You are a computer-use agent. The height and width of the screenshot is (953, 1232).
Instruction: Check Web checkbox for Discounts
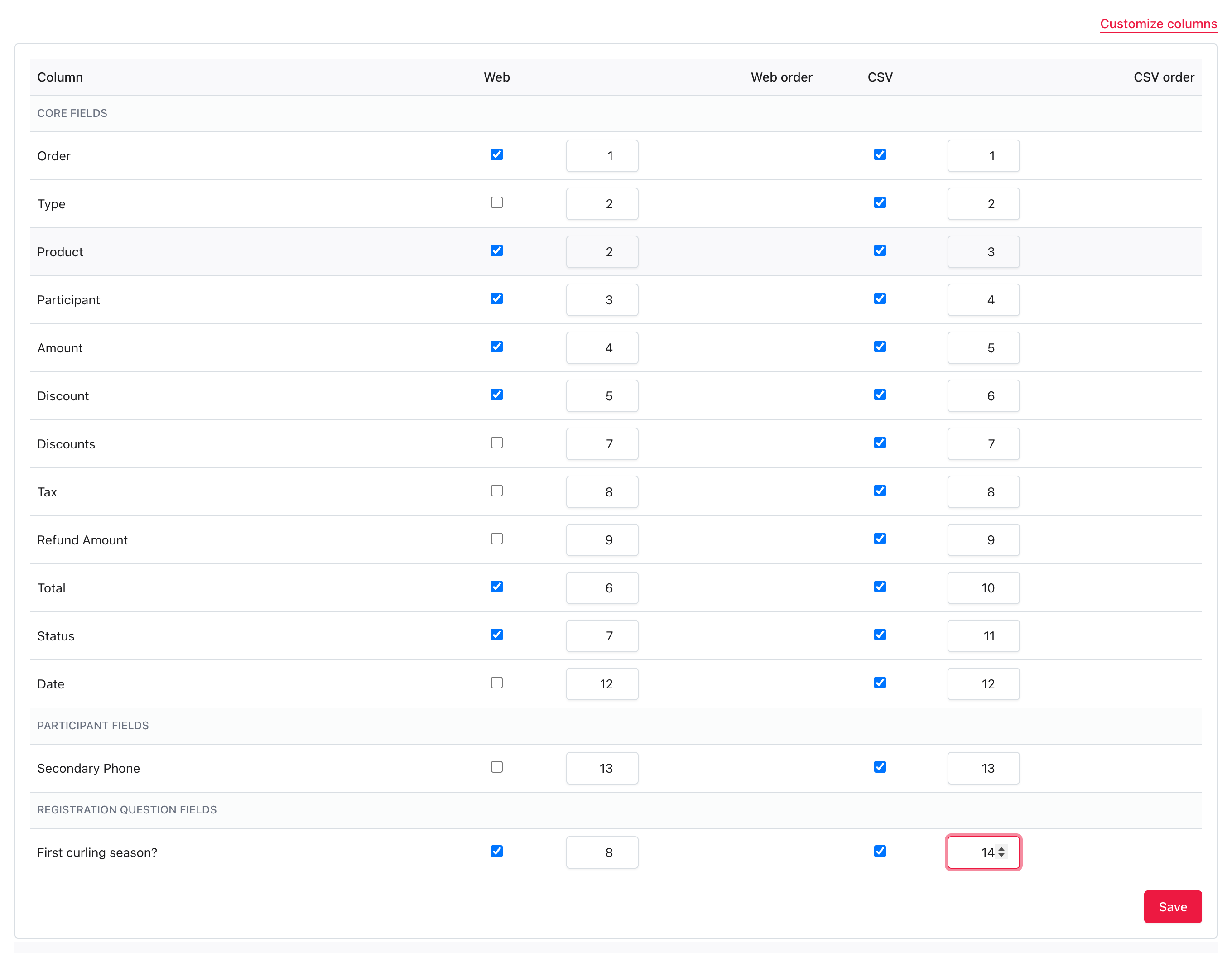(496, 443)
